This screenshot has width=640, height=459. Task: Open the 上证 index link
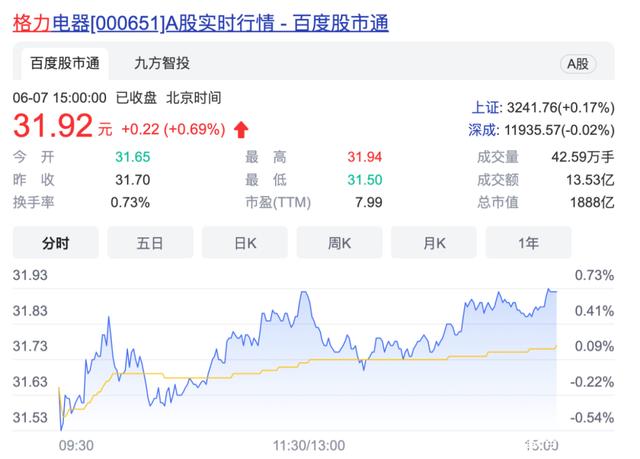pyautogui.click(x=485, y=108)
